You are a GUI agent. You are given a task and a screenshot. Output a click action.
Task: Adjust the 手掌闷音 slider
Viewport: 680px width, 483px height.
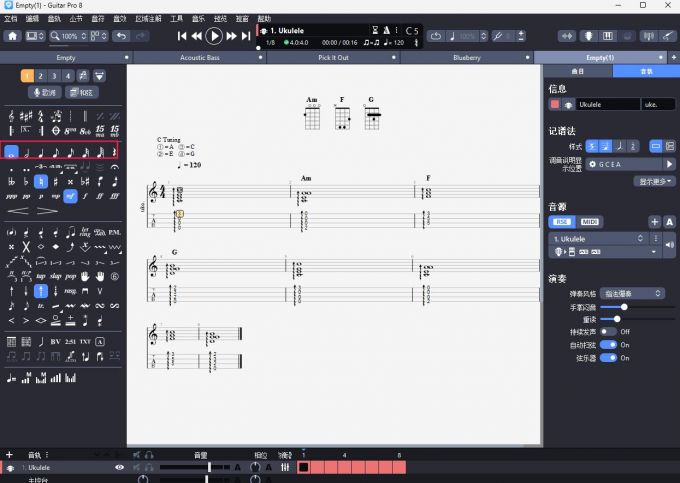click(625, 307)
